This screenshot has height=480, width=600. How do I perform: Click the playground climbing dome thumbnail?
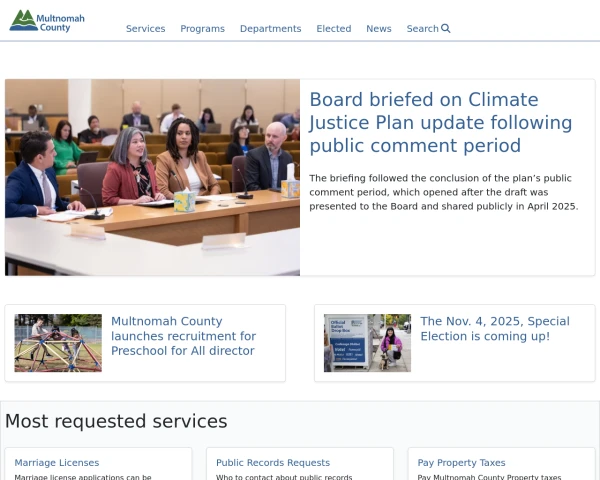tap(58, 343)
